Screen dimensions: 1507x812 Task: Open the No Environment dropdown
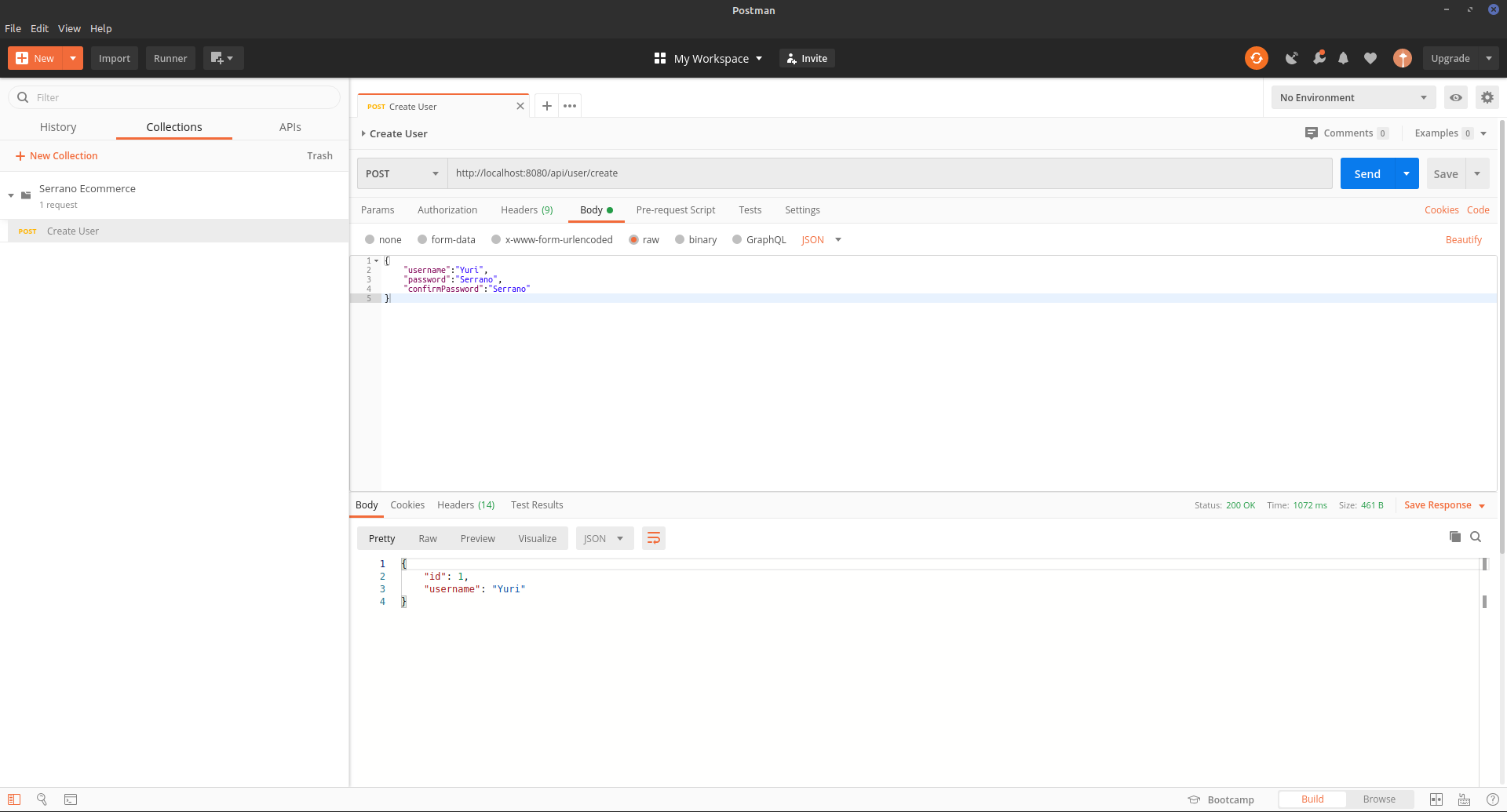tap(1353, 97)
